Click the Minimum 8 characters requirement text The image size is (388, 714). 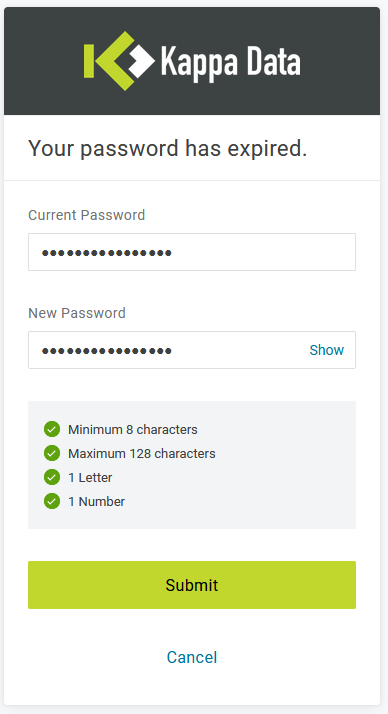click(133, 429)
